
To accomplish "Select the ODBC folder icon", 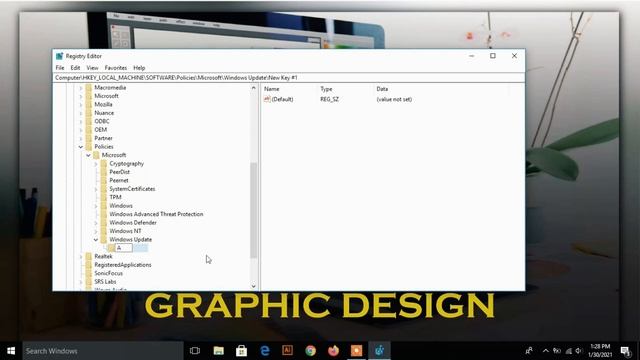I will tap(89, 121).
